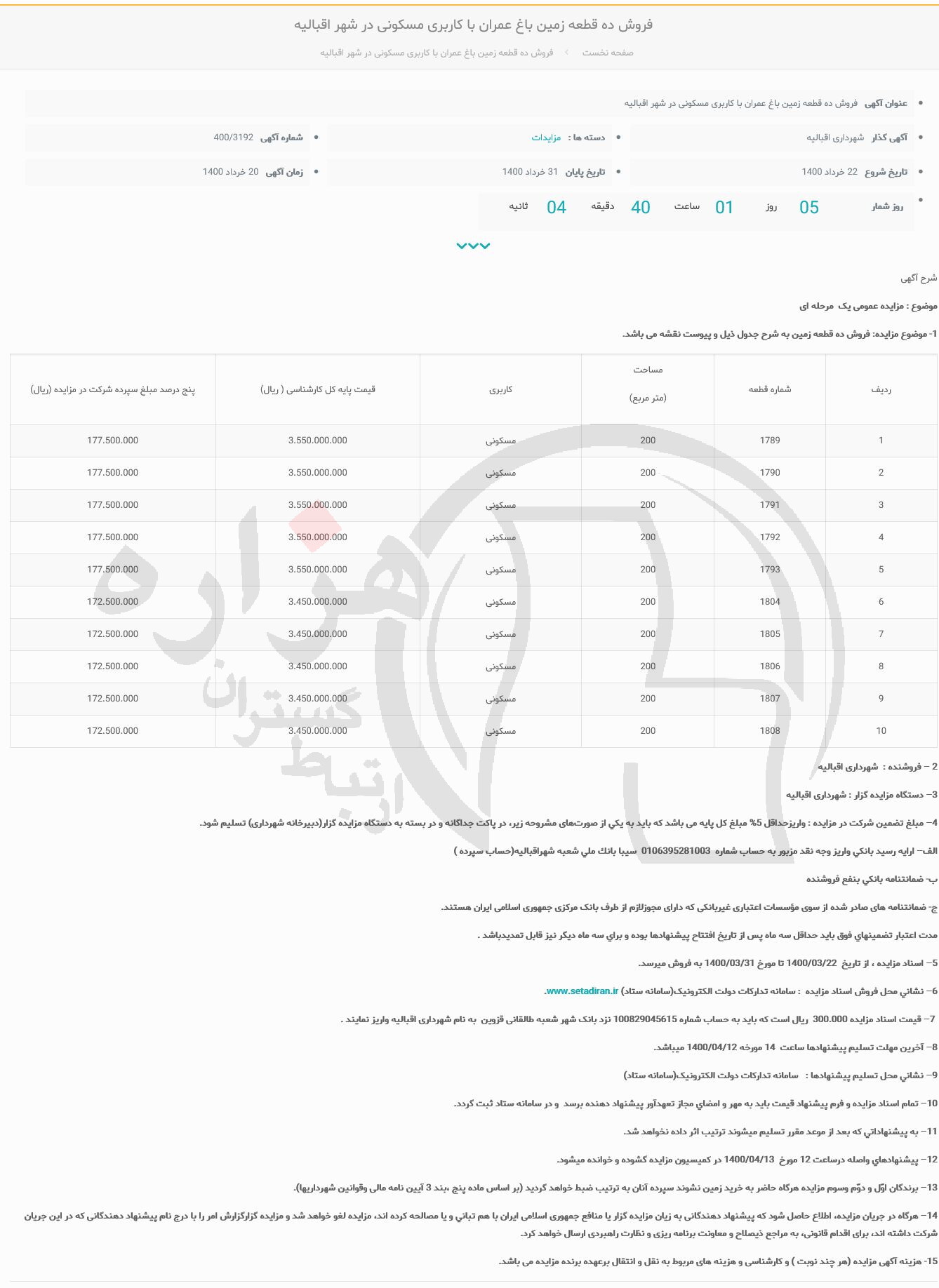Click the breadcrumb separator chevron icon
Viewport: 939px width, 1288px height.
[x=567, y=53]
